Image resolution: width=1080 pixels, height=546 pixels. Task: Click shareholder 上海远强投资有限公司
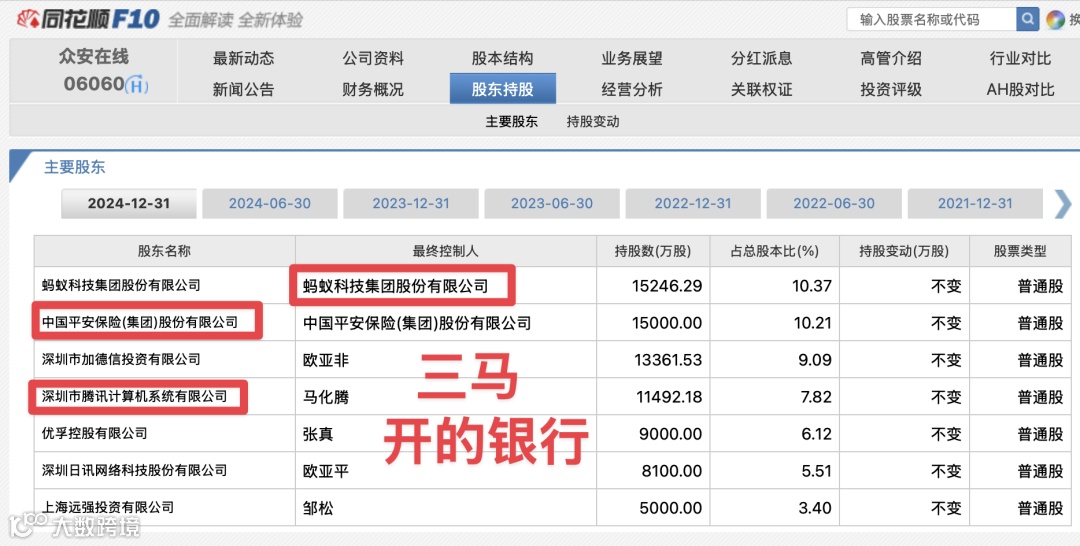click(108, 508)
